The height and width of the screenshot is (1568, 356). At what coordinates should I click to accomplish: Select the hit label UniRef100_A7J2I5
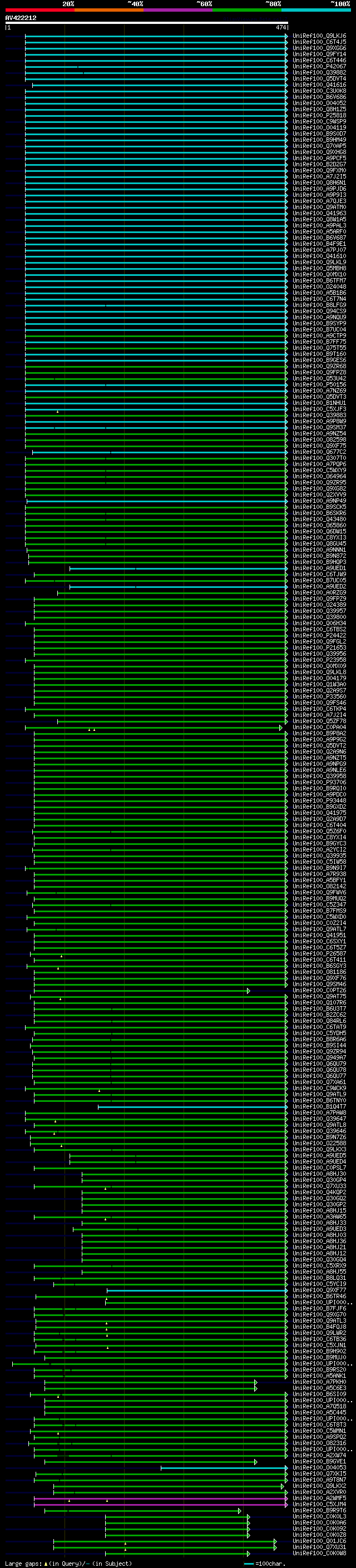319,176
